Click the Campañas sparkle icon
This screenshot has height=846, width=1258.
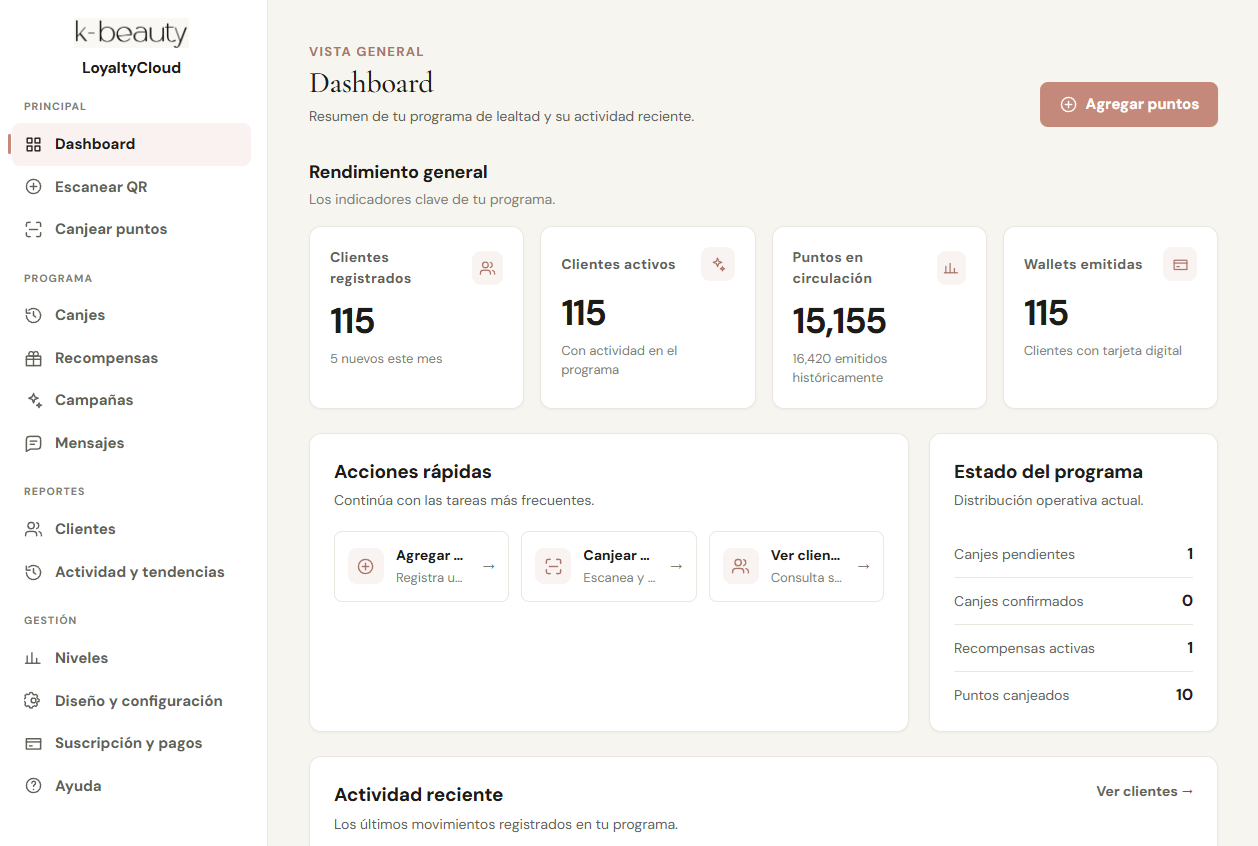[x=33, y=400]
